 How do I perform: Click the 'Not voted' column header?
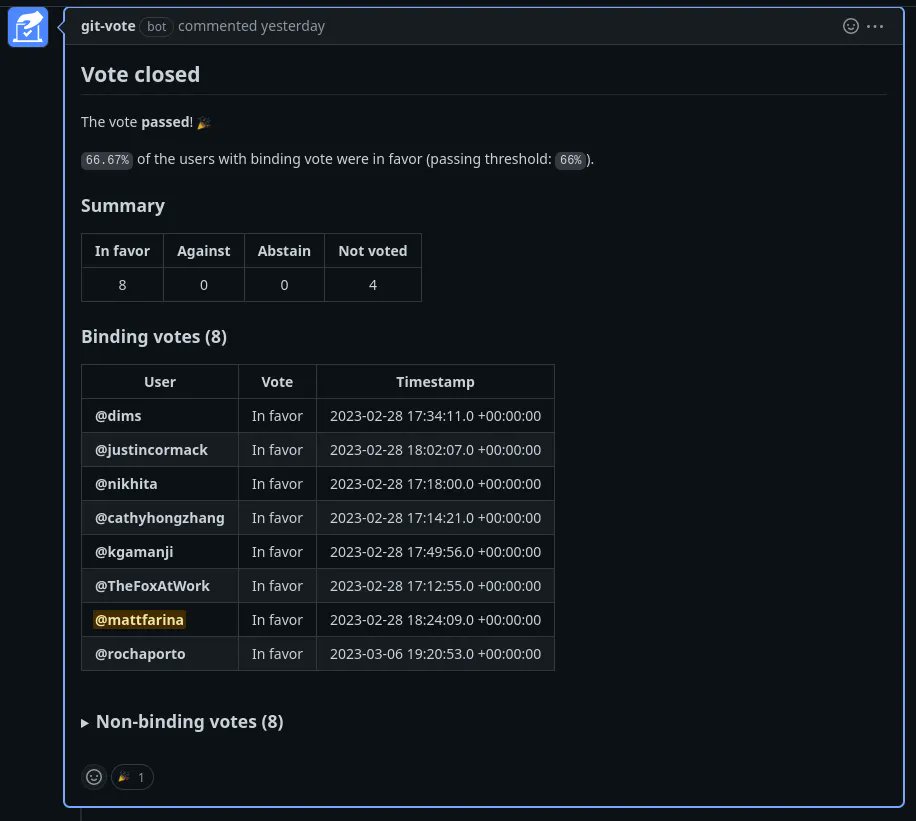(373, 251)
